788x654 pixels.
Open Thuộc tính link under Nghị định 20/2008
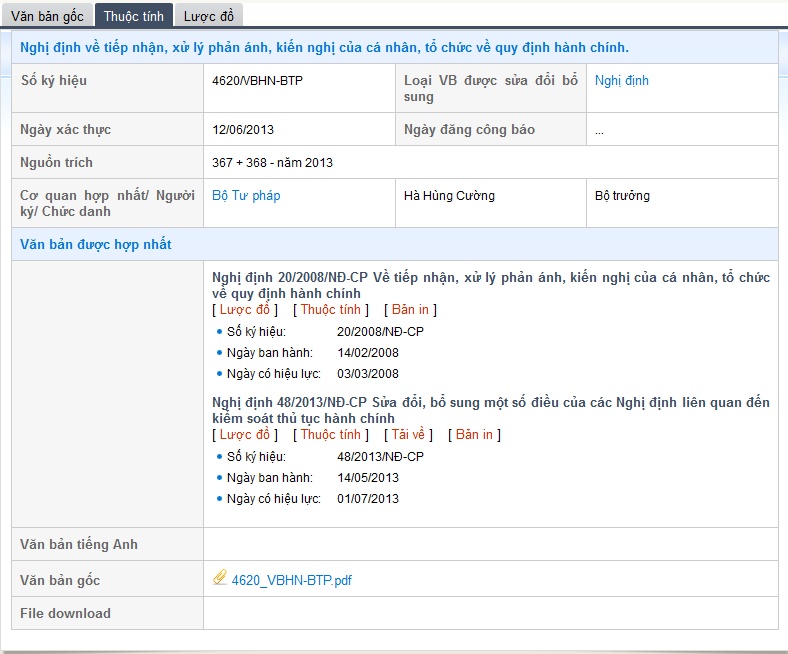click(x=330, y=310)
